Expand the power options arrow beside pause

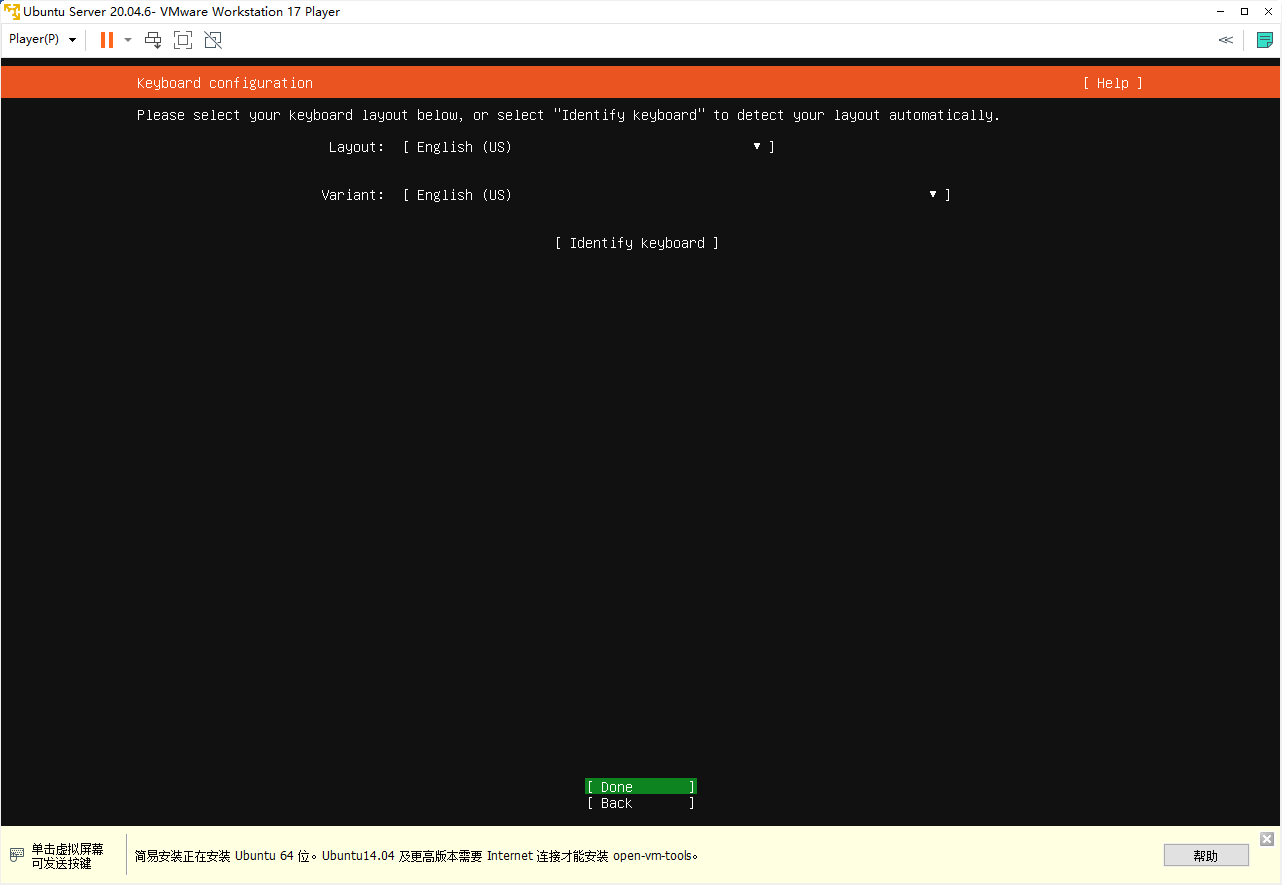pyautogui.click(x=128, y=40)
